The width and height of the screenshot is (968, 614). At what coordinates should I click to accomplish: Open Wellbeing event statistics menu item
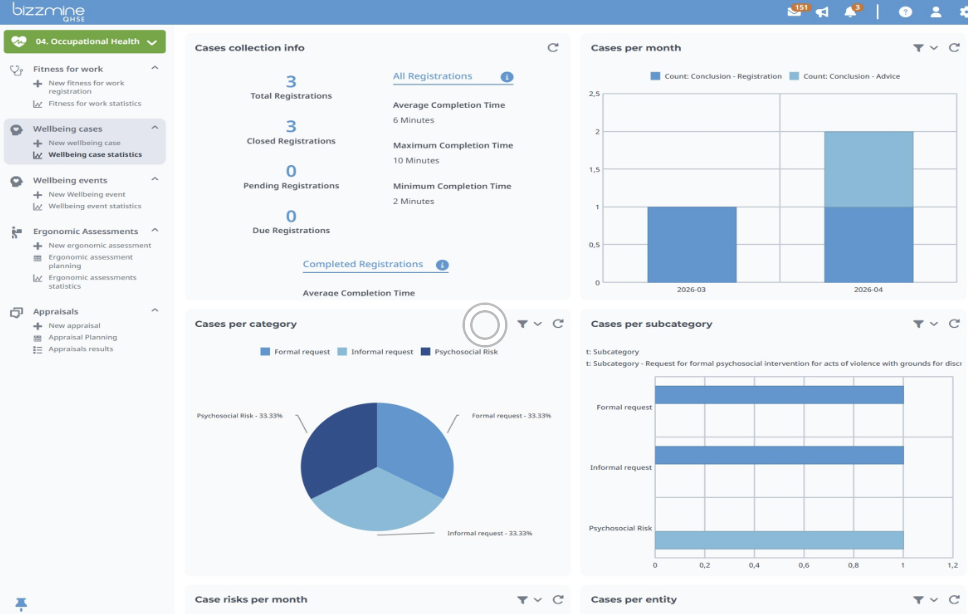(94, 206)
